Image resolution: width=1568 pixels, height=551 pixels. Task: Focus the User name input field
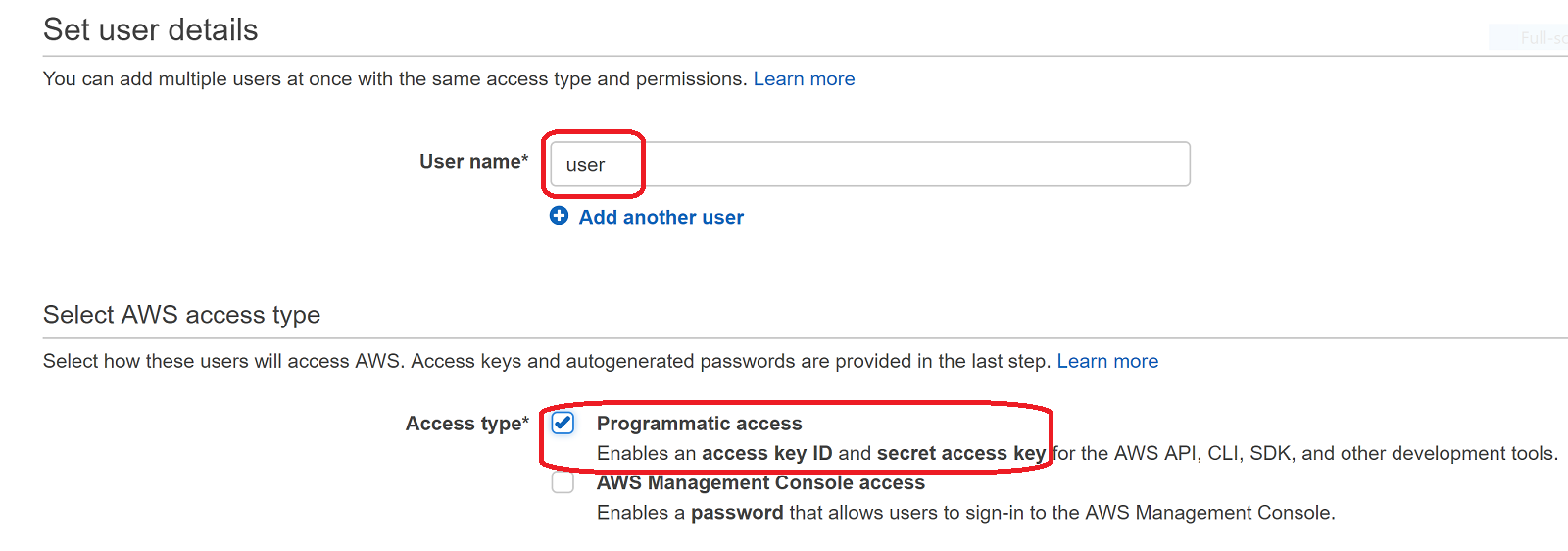pos(870,164)
